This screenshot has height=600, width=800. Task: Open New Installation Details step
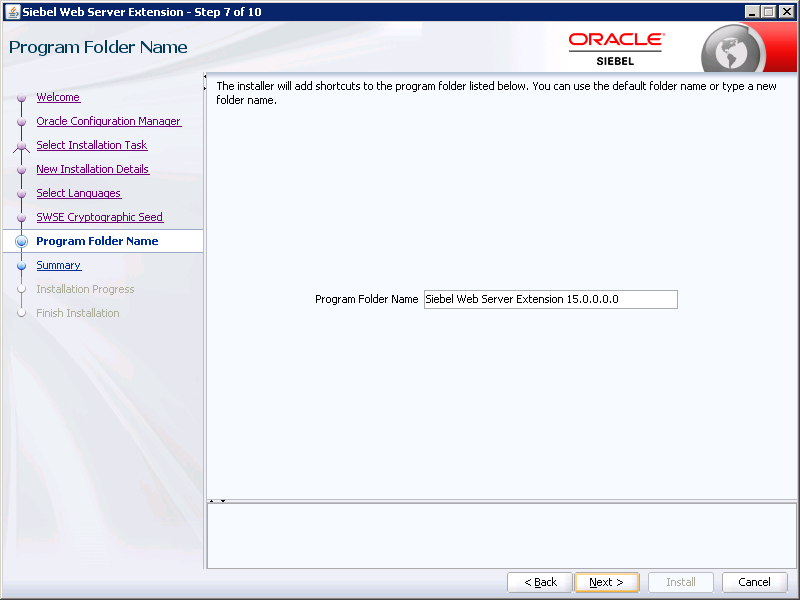[x=92, y=169]
